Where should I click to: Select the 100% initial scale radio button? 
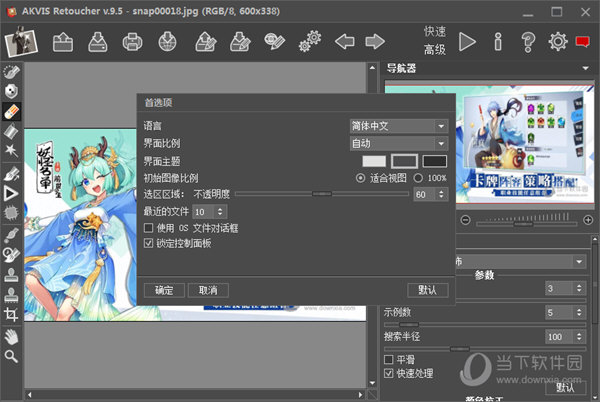point(417,177)
